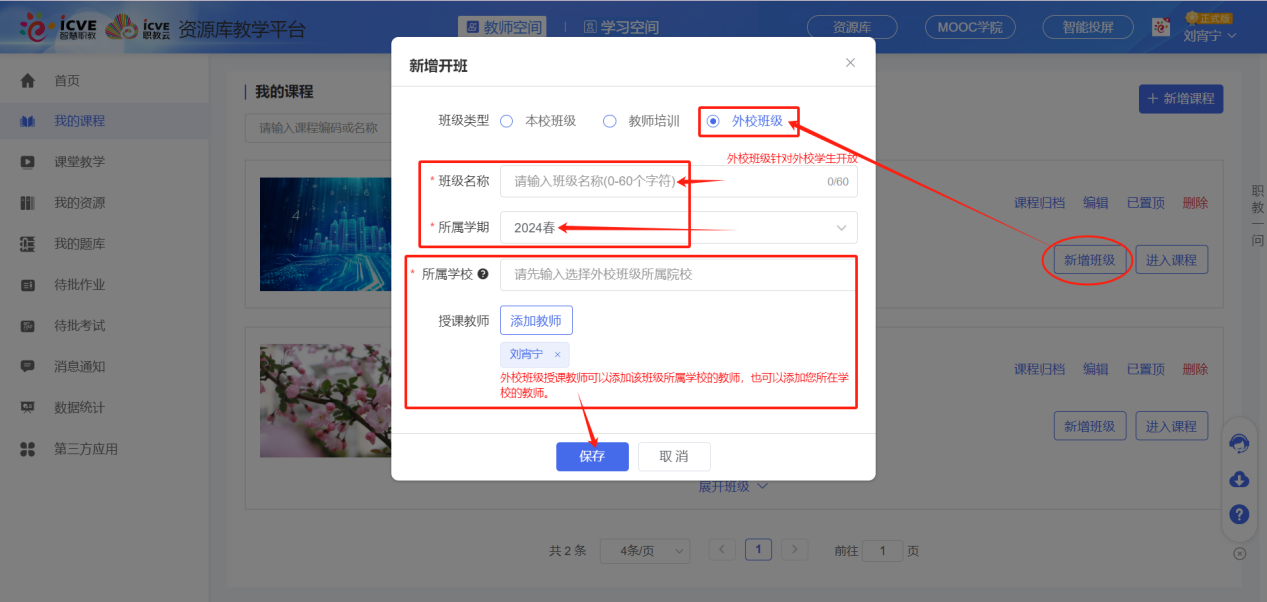This screenshot has height=602, width=1267.
Task: Click the cloud download icon on the right
Action: (1238, 479)
